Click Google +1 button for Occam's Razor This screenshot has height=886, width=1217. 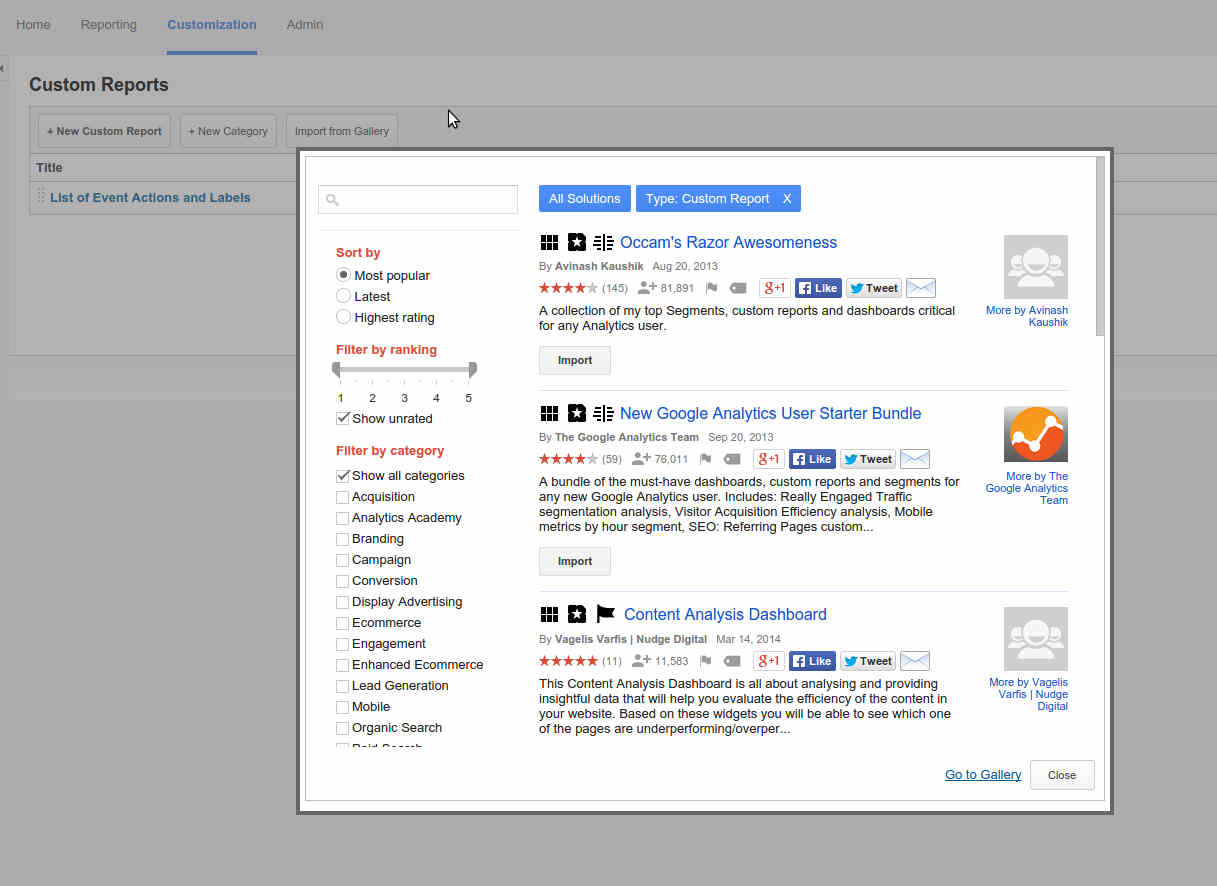pyautogui.click(x=774, y=288)
